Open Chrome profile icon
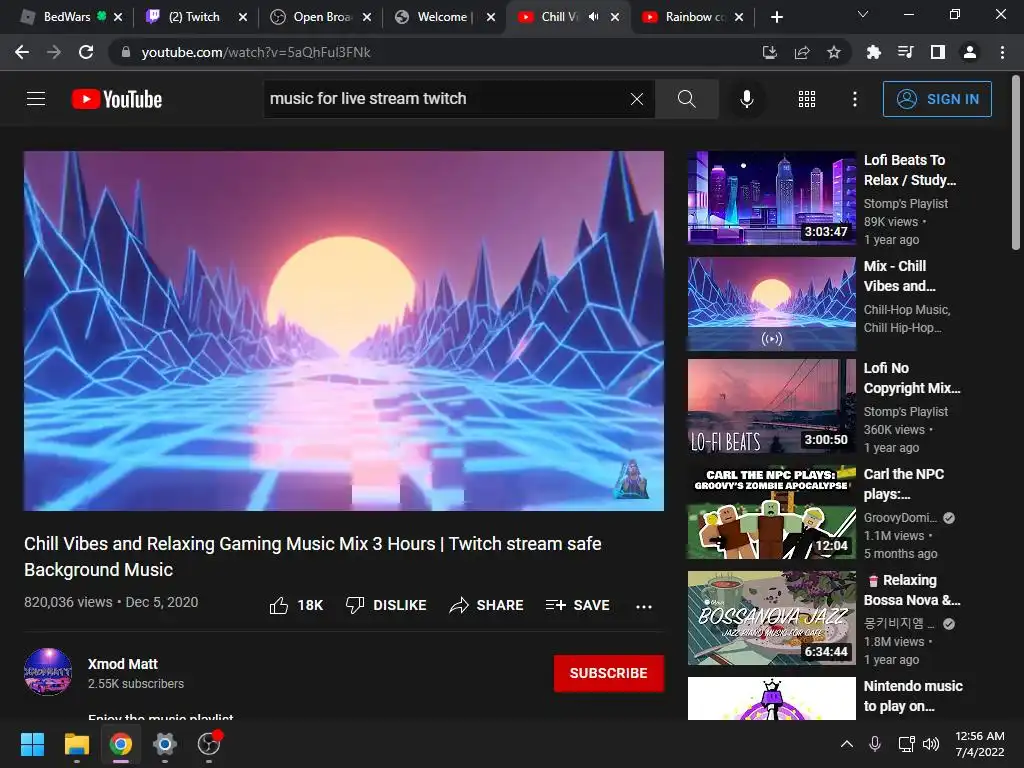This screenshot has height=768, width=1024. point(970,52)
